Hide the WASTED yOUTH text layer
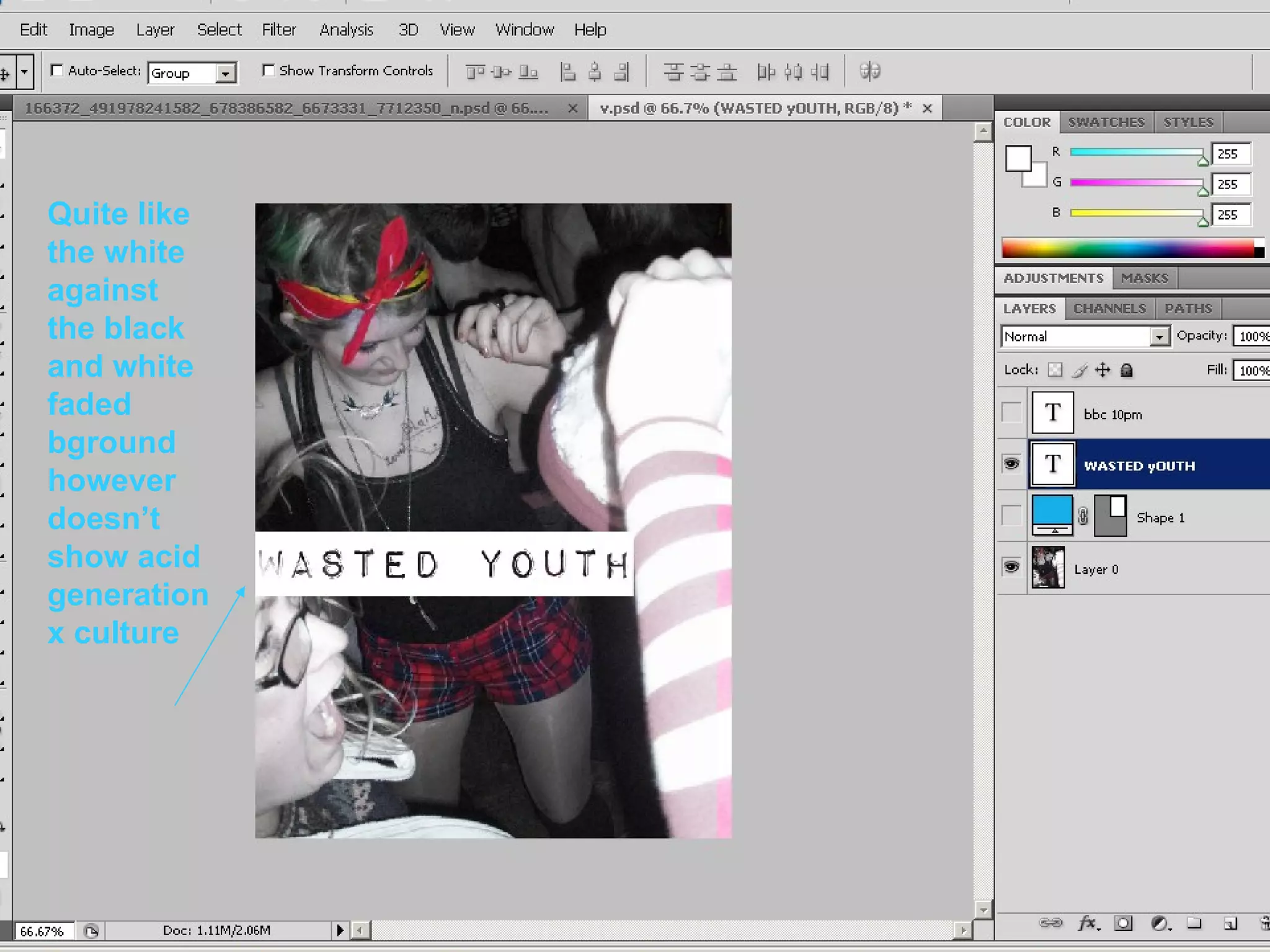The image size is (1270, 952). click(1011, 464)
